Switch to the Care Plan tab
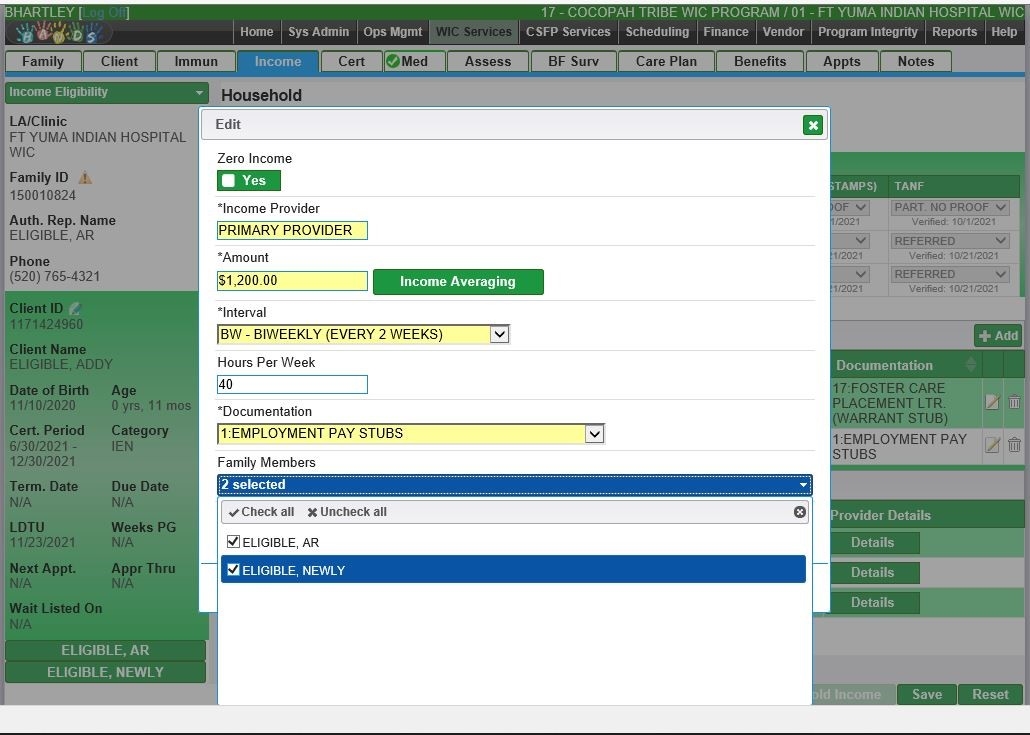The width and height of the screenshot is (1030, 735). tap(665, 61)
